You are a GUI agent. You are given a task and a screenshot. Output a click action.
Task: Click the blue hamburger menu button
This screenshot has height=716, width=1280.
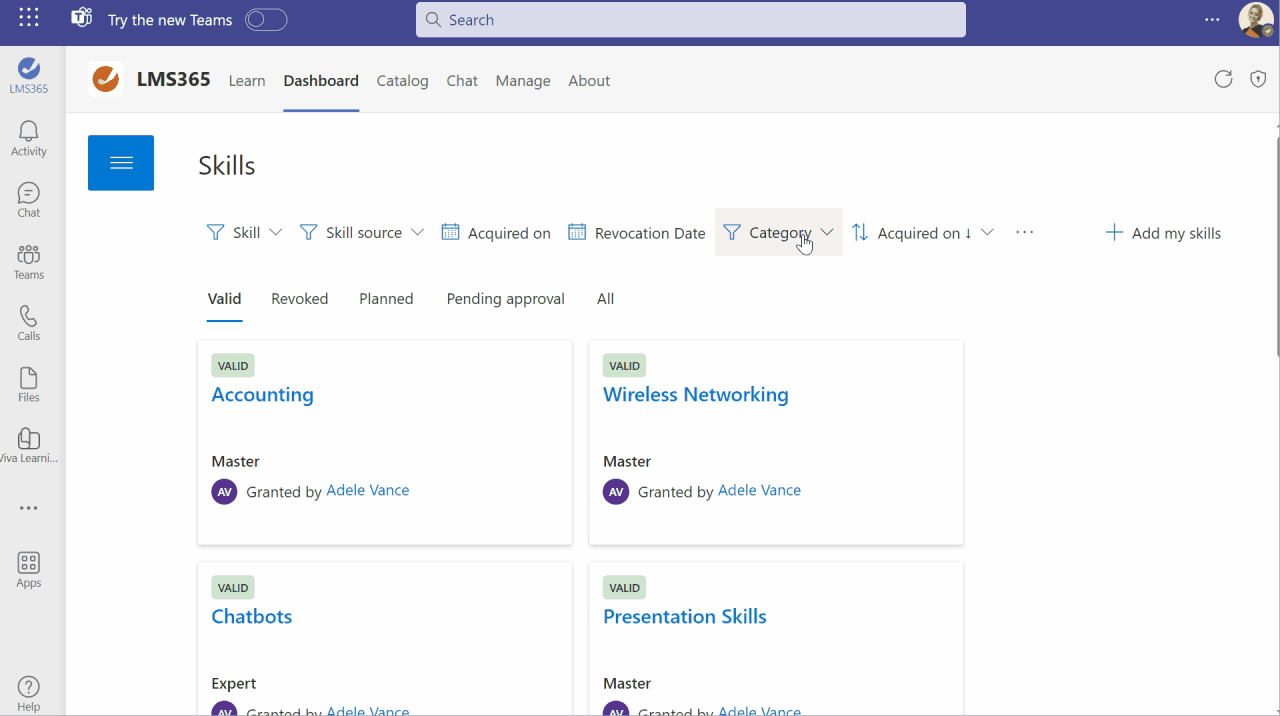(x=121, y=163)
